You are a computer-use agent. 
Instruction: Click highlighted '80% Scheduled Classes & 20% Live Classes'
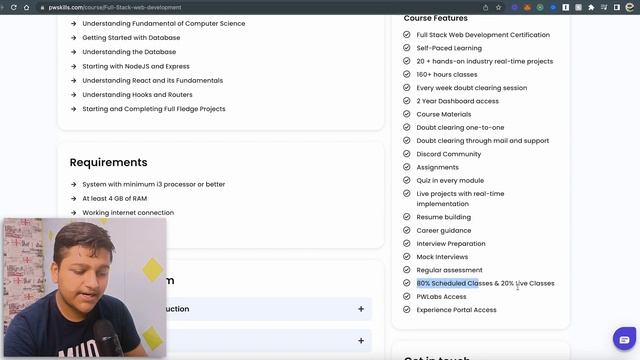click(x=485, y=283)
